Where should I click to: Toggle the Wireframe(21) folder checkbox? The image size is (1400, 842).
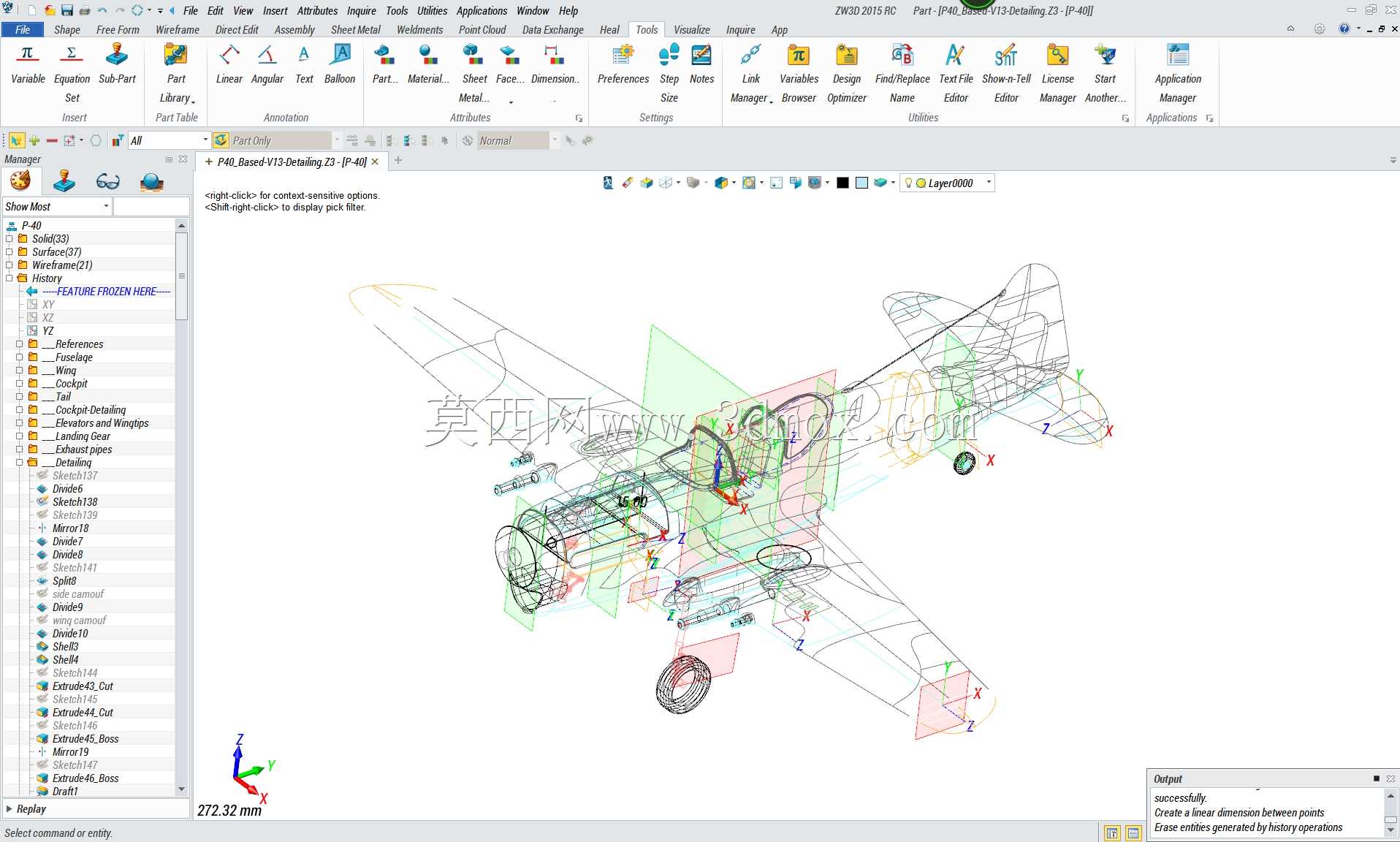[9, 265]
